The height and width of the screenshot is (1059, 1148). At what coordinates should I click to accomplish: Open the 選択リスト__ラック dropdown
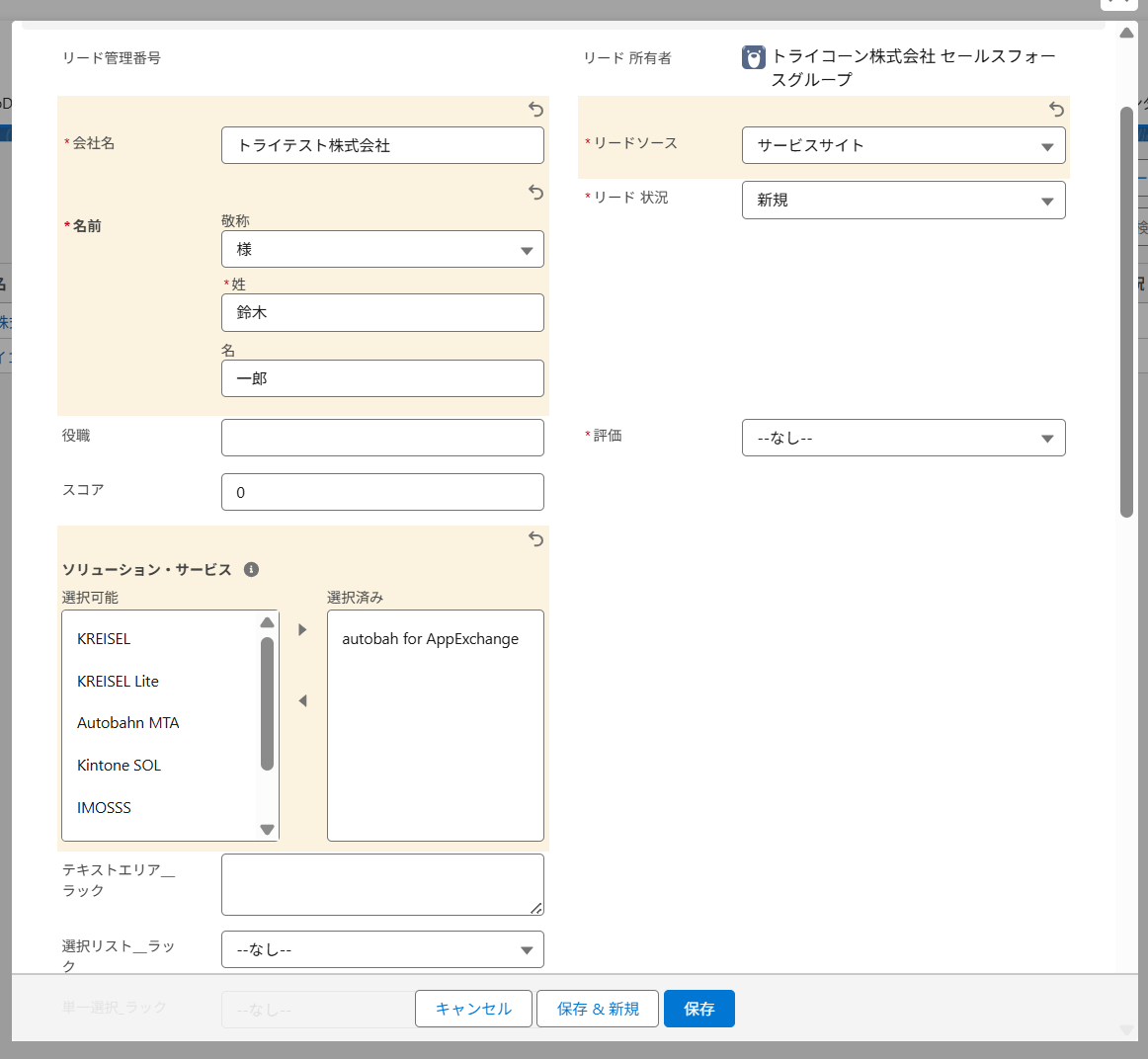tap(382, 949)
